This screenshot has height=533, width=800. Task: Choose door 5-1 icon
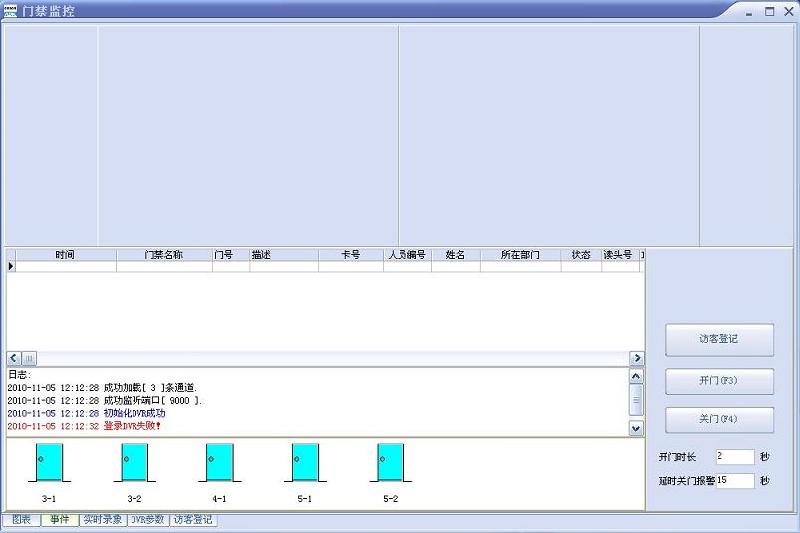[305, 464]
